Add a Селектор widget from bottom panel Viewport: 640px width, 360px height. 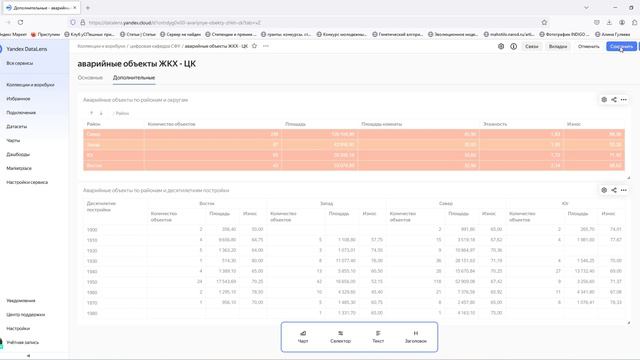point(340,337)
